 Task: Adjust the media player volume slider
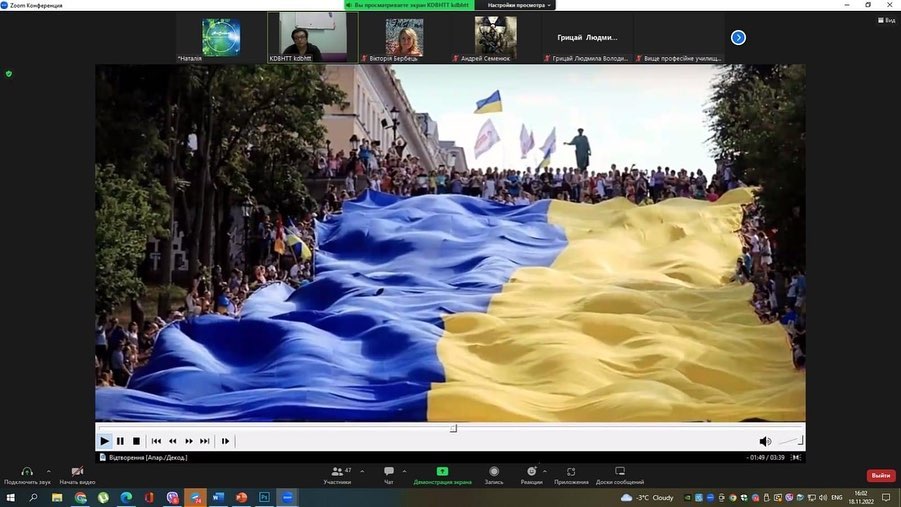tap(790, 441)
